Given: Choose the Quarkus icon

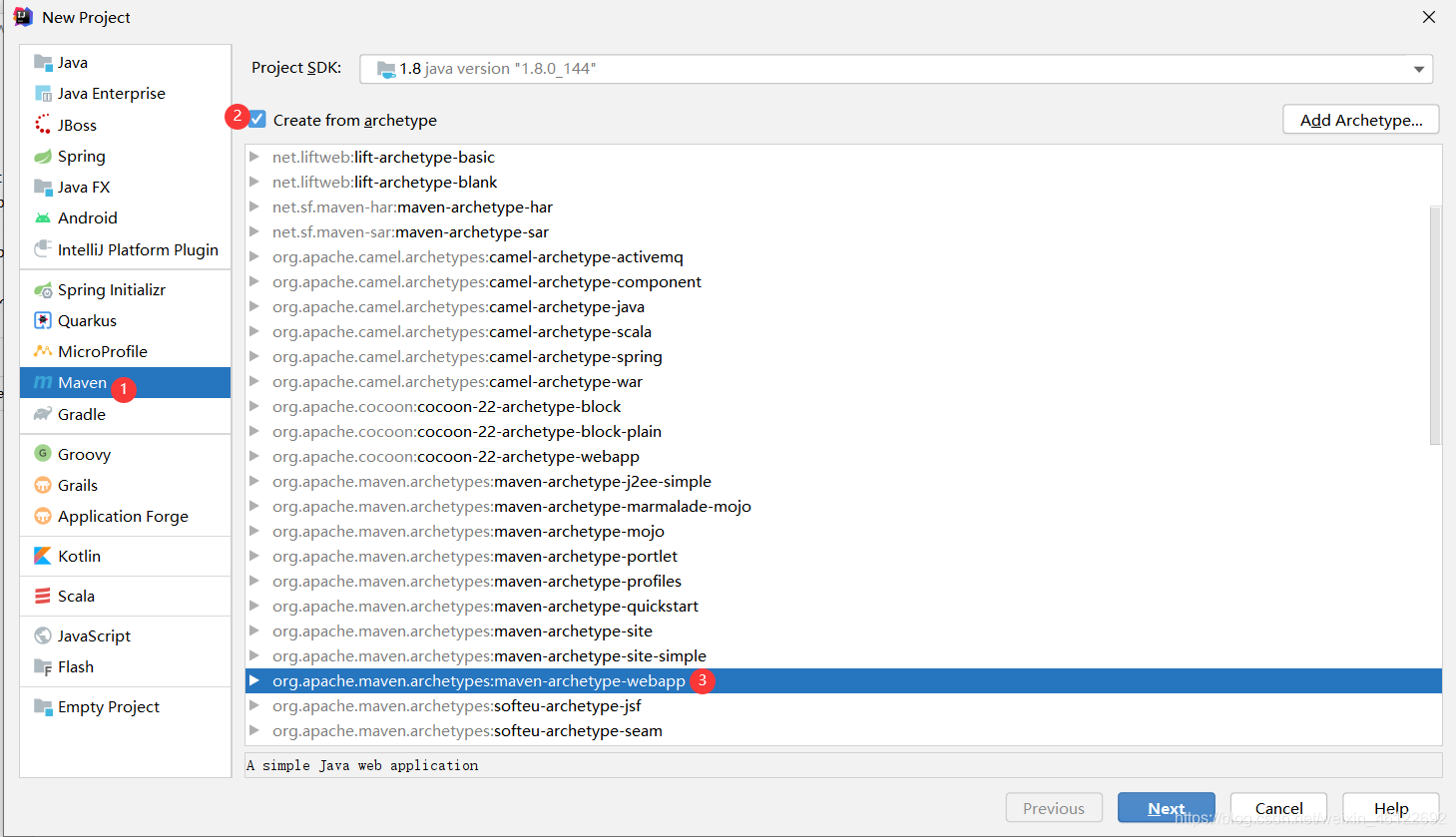Looking at the screenshot, I should click(43, 321).
